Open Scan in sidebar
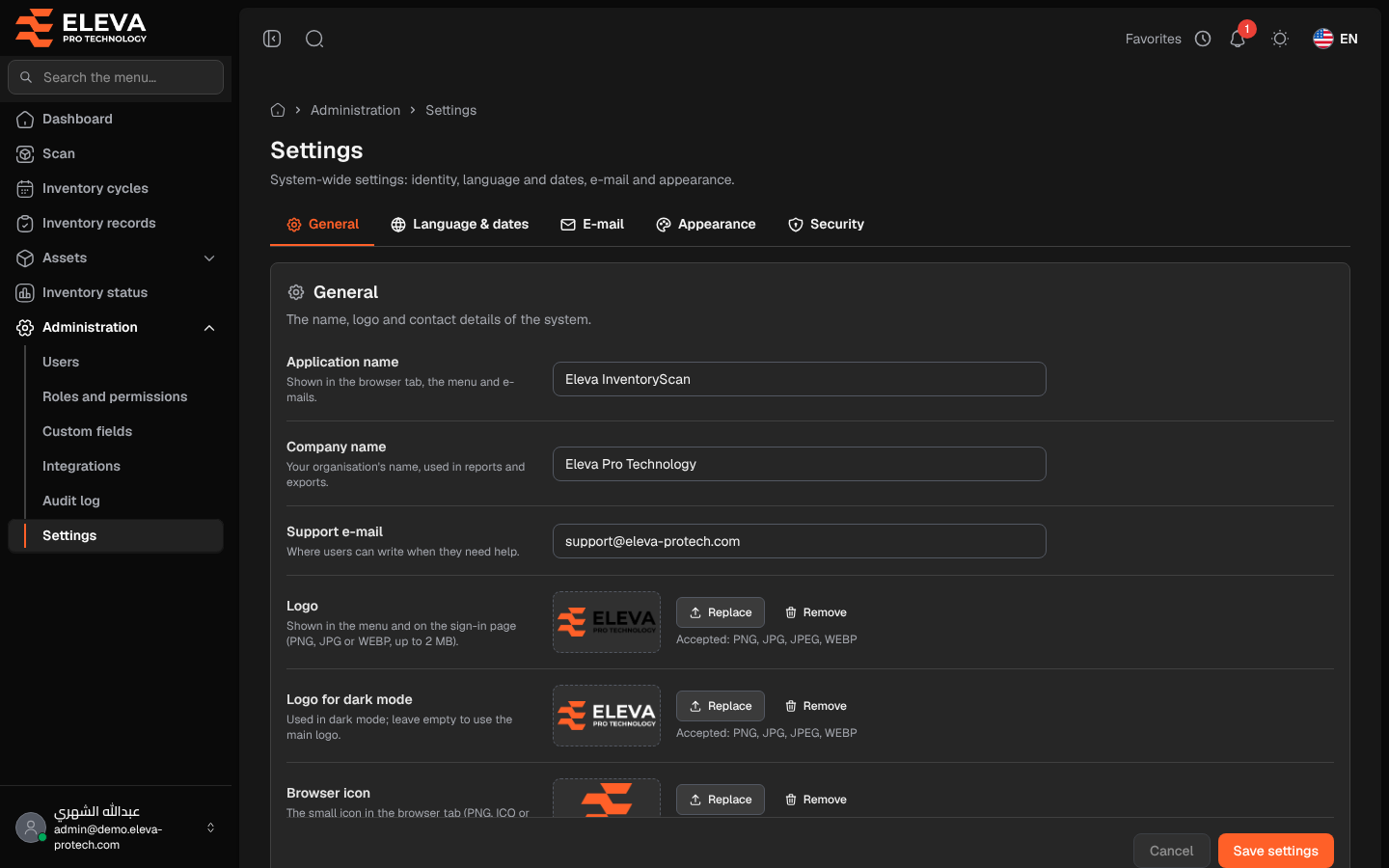 pos(116,153)
